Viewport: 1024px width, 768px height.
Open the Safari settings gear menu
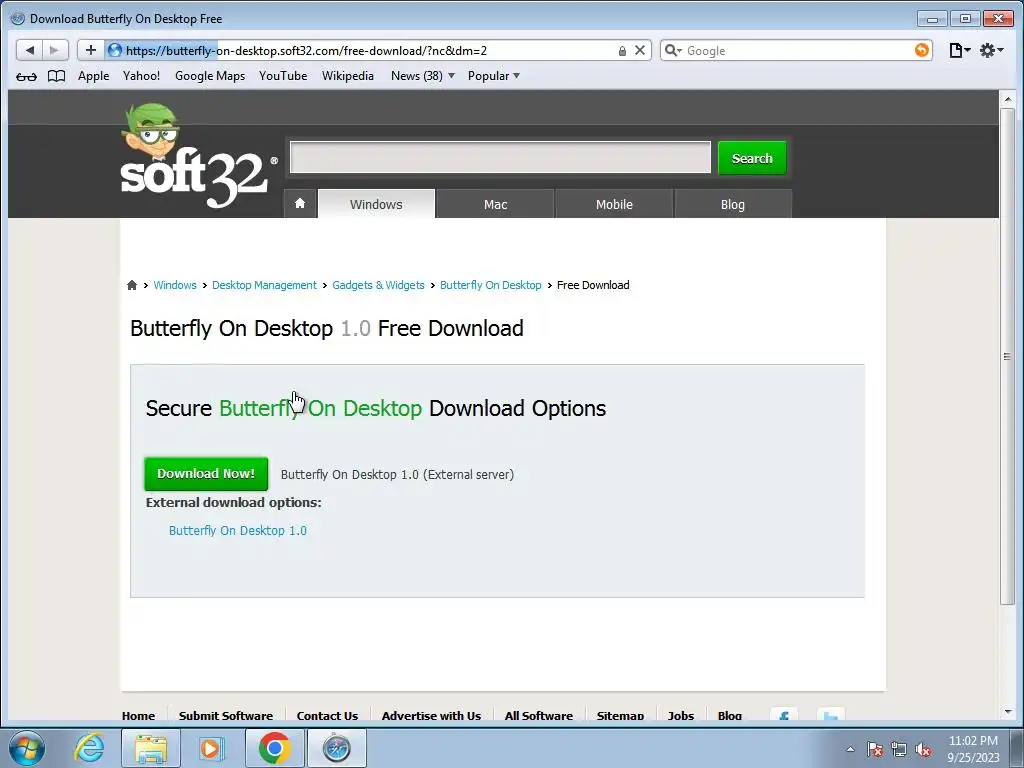991,50
